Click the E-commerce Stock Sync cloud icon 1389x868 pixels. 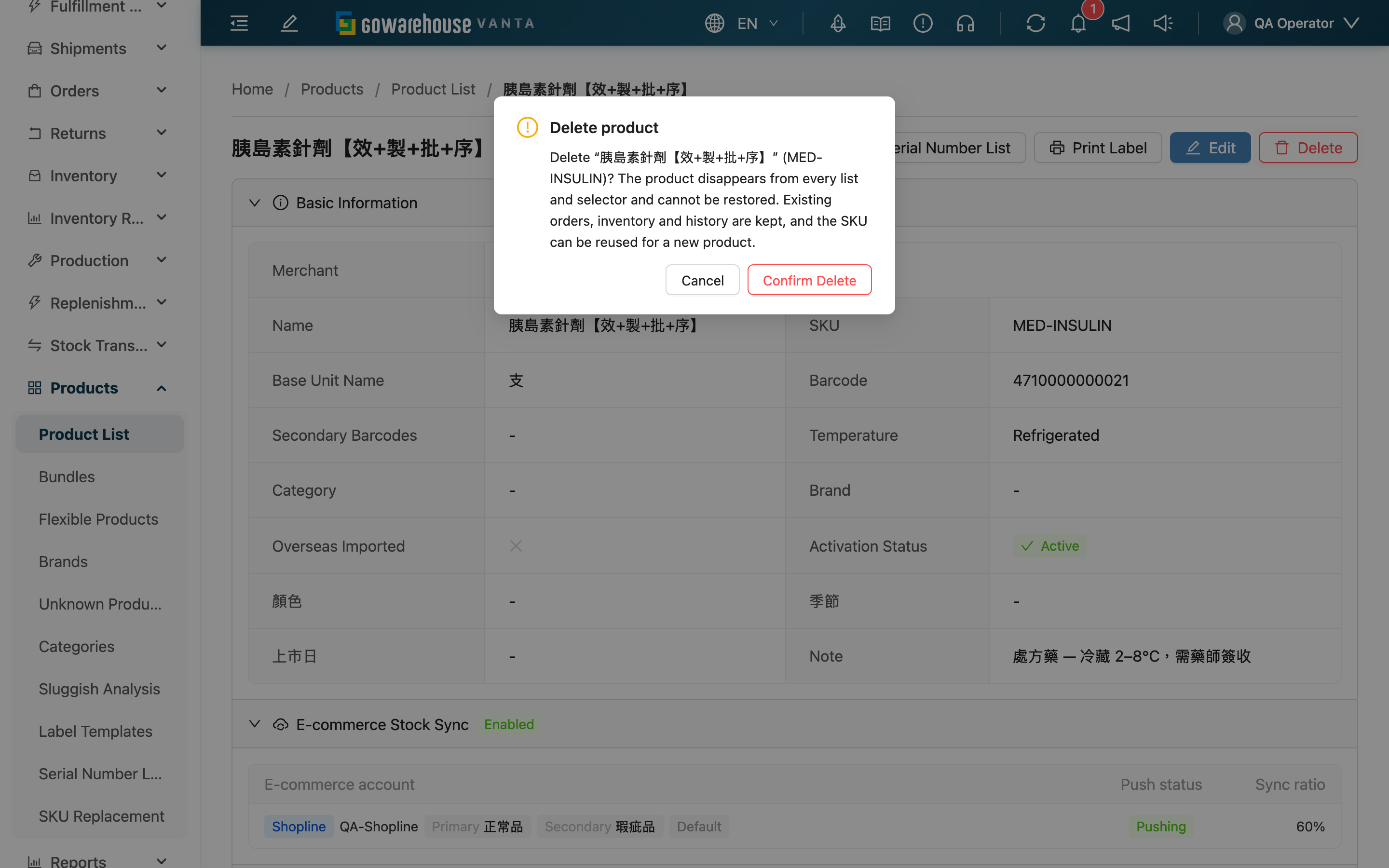(x=281, y=724)
